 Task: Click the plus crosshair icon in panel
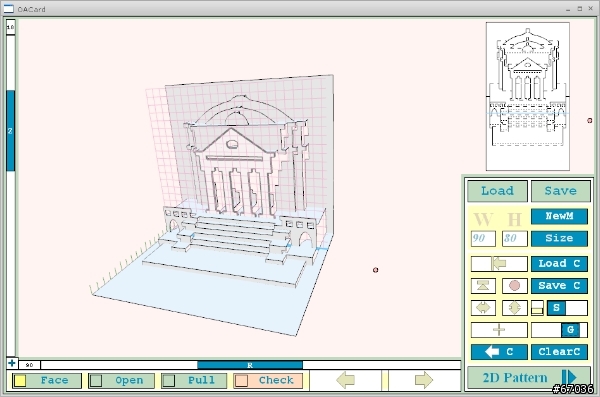[499, 330]
